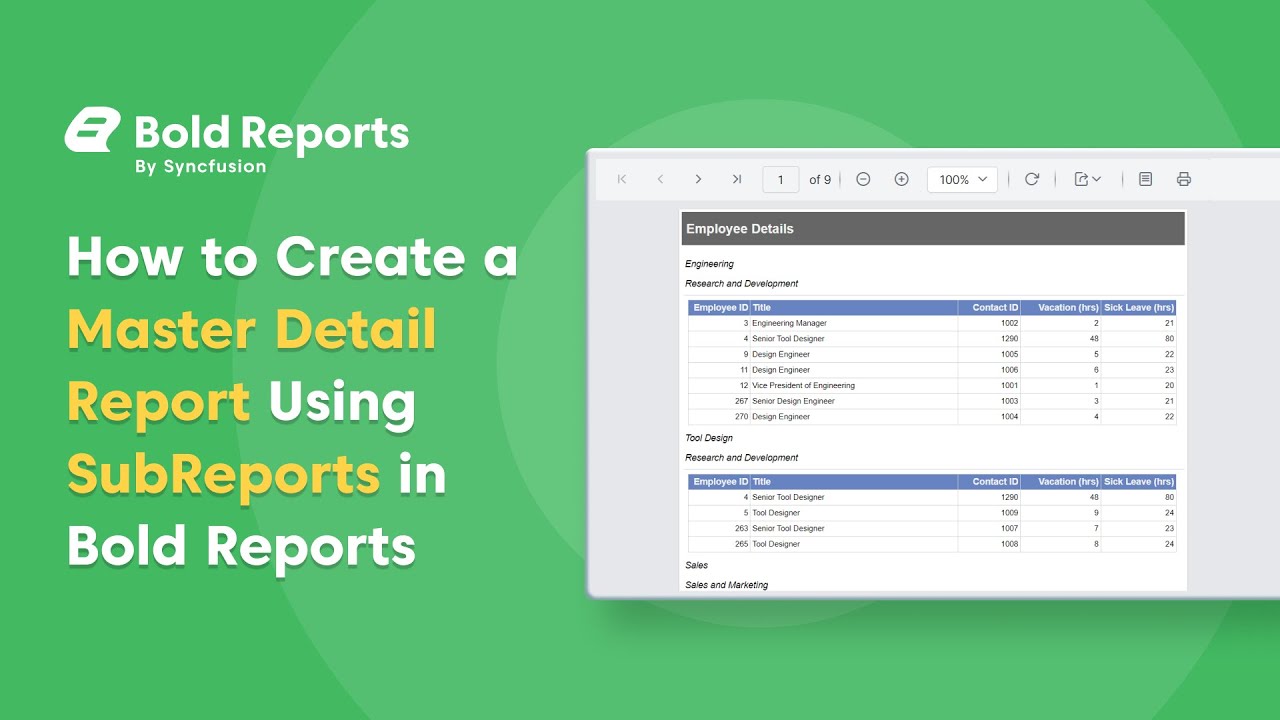The width and height of the screenshot is (1280, 720).
Task: Click the 'of 9' page count text
Action: coord(820,180)
